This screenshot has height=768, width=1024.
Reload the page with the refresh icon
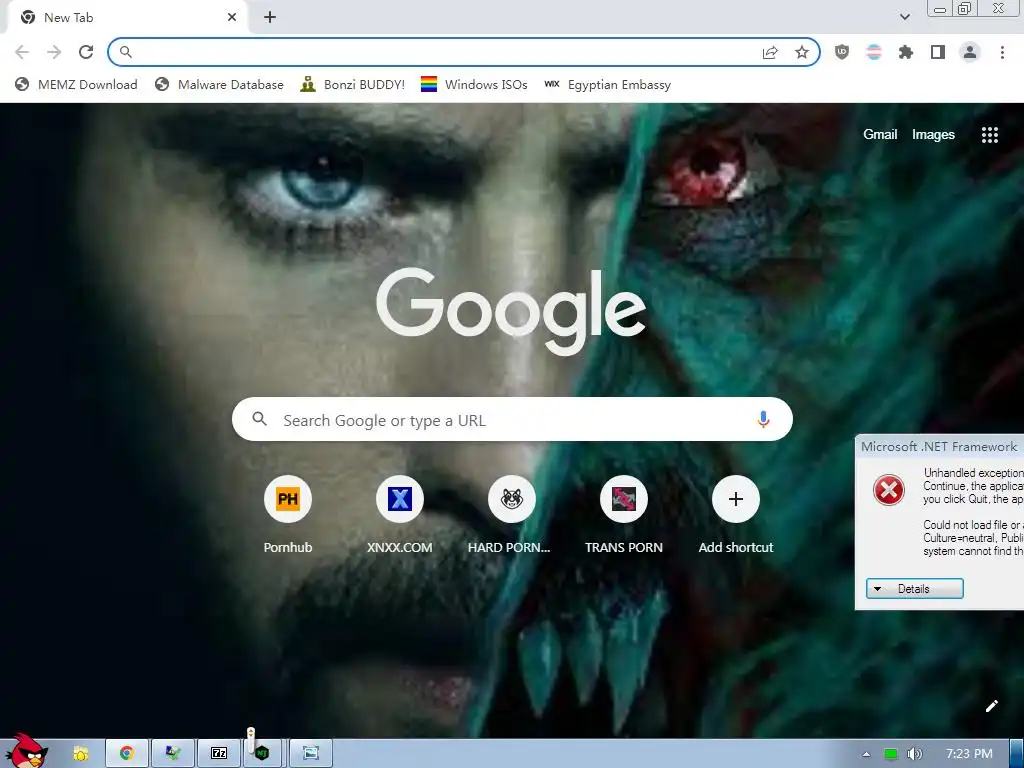86,52
